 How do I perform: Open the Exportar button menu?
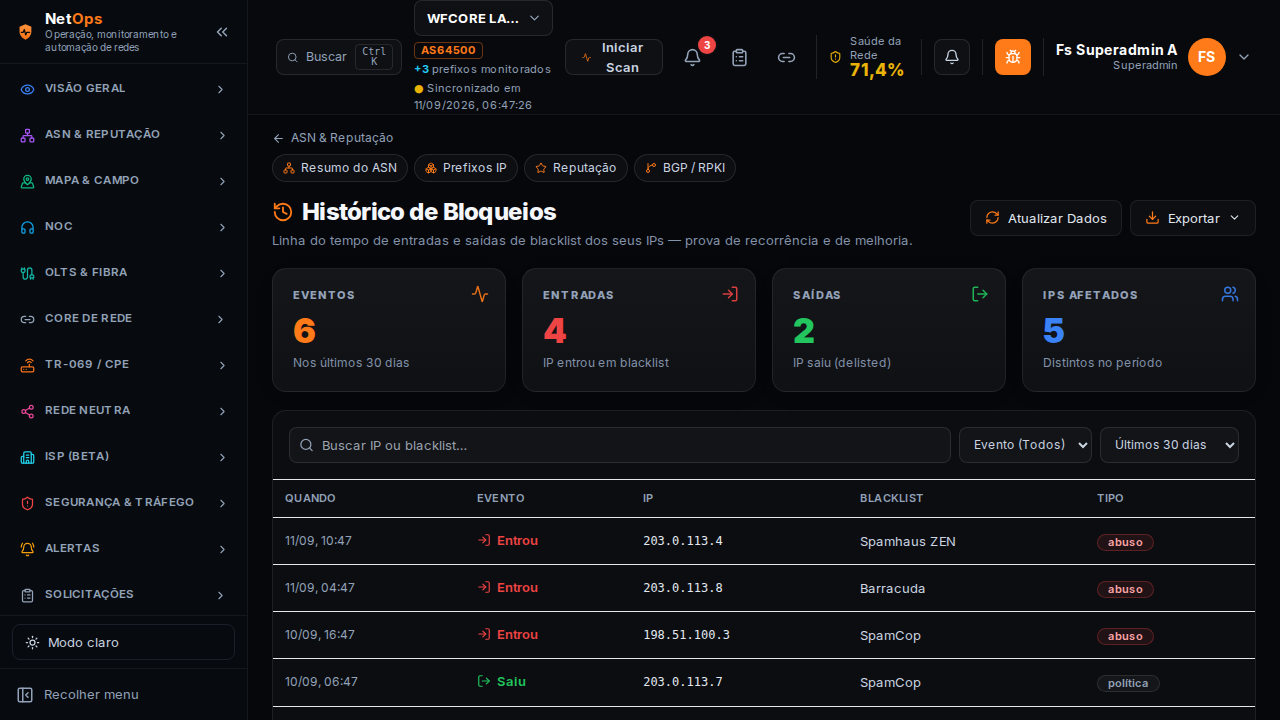tap(1193, 218)
